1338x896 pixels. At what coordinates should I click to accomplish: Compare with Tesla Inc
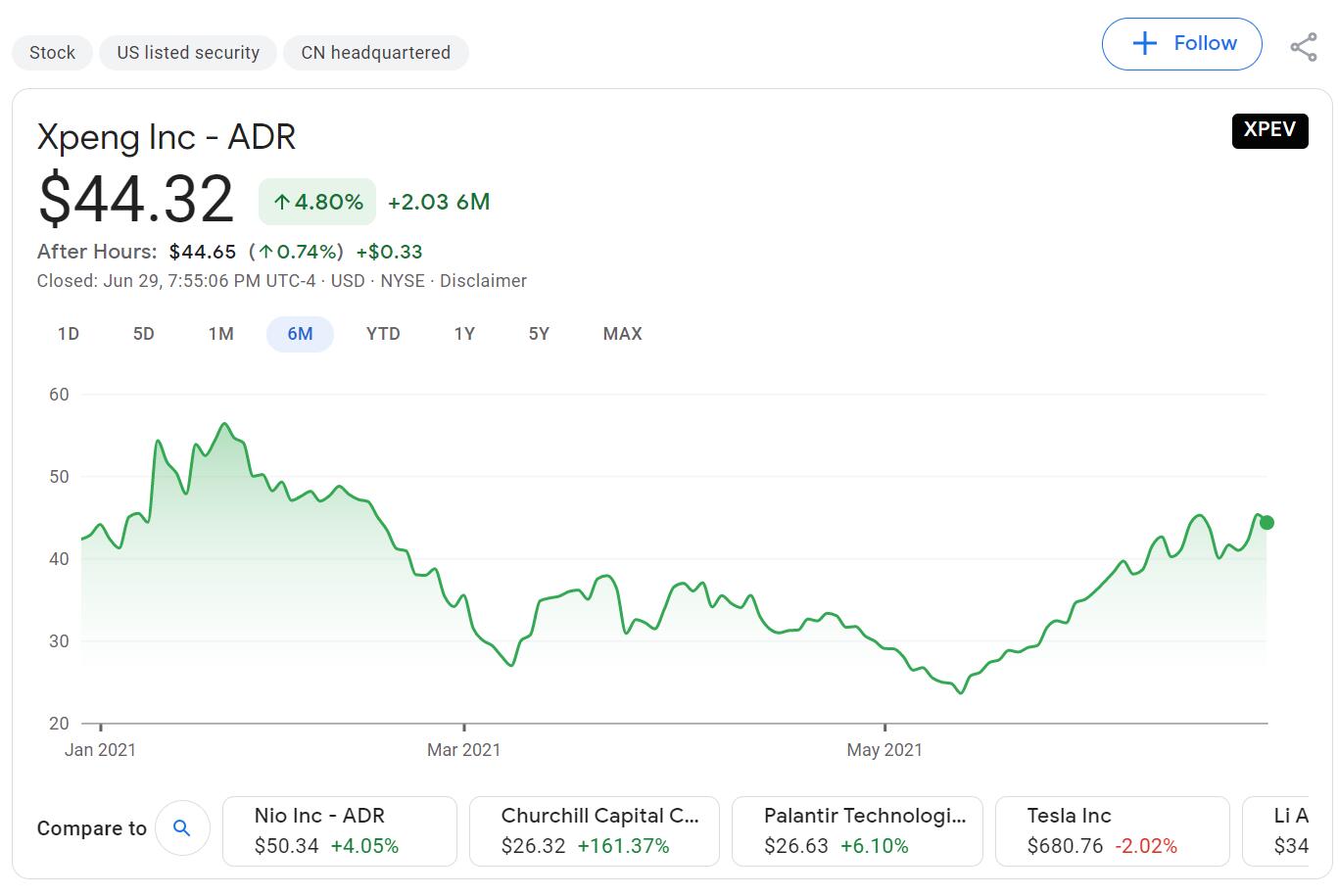[1112, 830]
